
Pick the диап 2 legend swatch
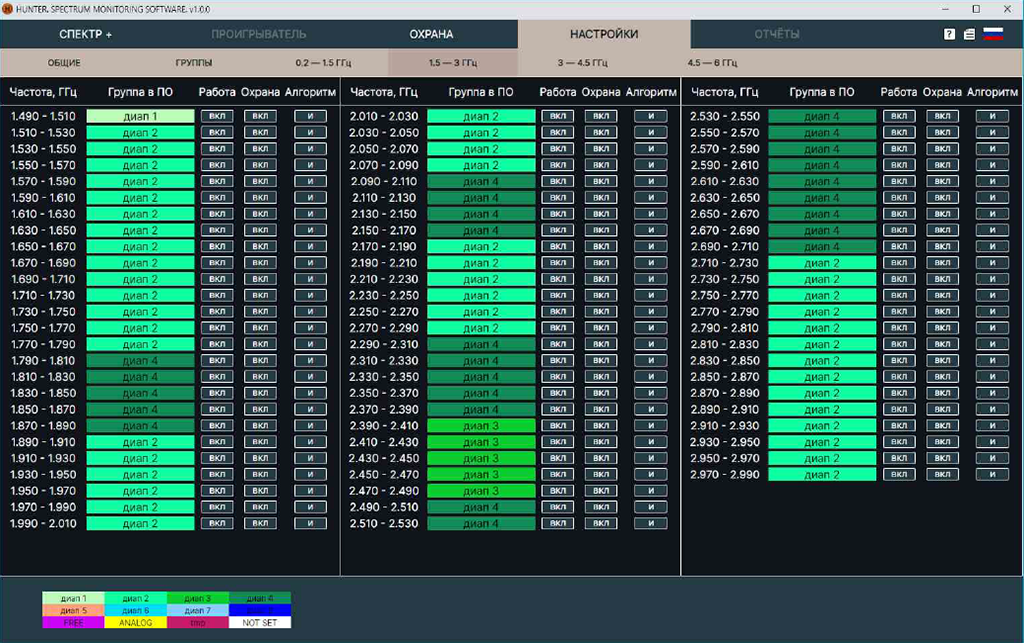point(135,598)
